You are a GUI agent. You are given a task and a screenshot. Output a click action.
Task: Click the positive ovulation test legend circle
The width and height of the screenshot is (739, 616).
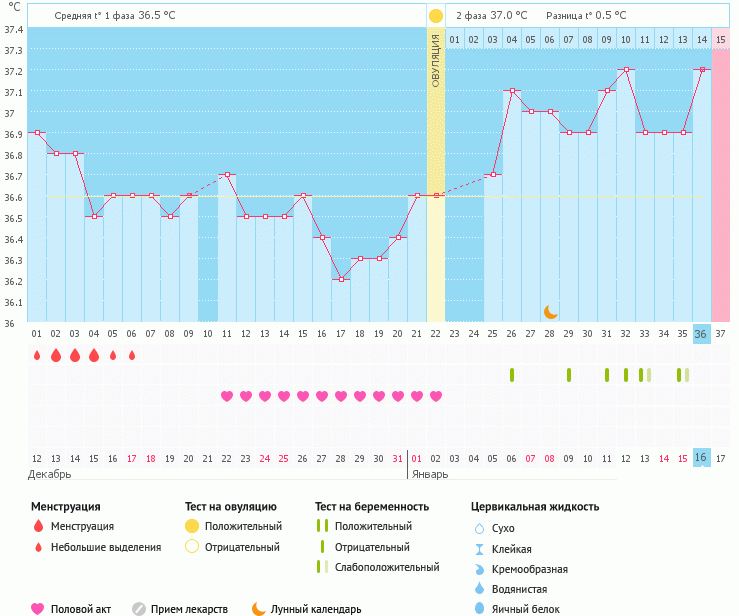pyautogui.click(x=192, y=526)
